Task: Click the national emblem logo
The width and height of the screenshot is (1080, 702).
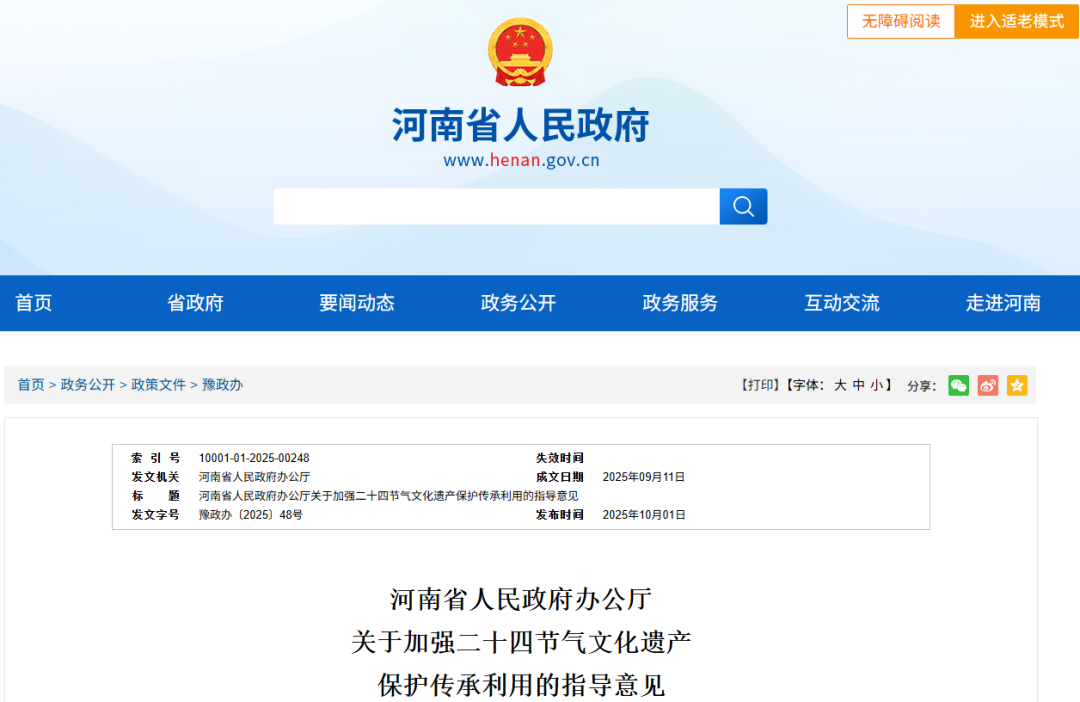Action: pyautogui.click(x=520, y=51)
